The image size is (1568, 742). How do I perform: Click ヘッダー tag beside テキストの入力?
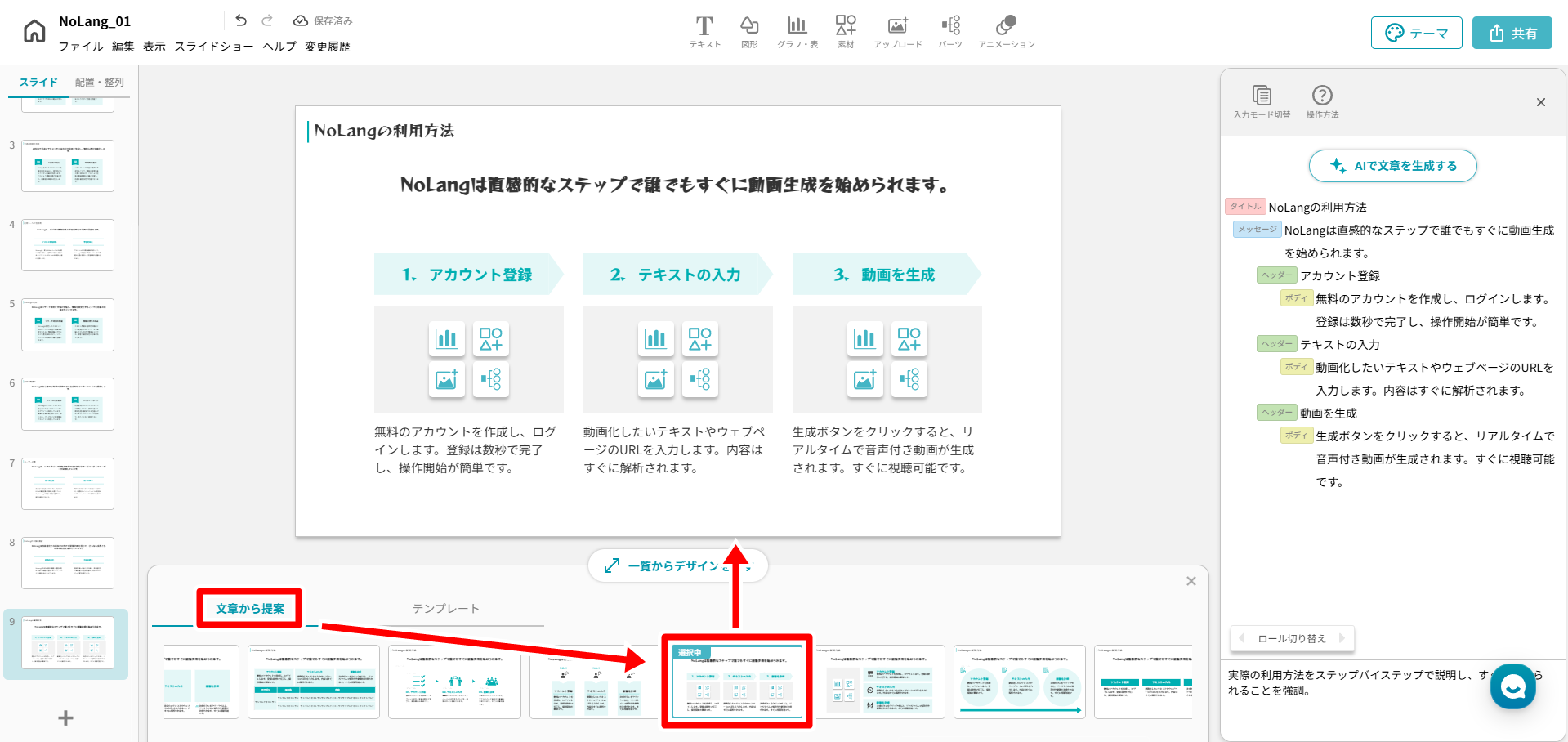[x=1277, y=344]
